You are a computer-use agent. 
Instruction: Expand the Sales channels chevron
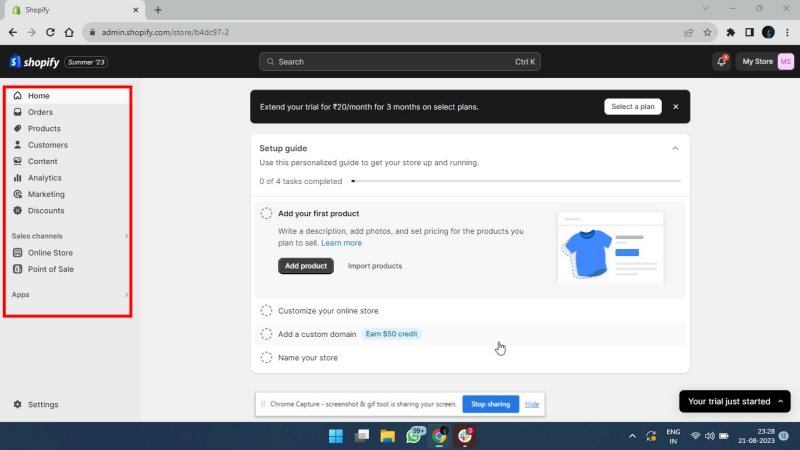[126, 236]
